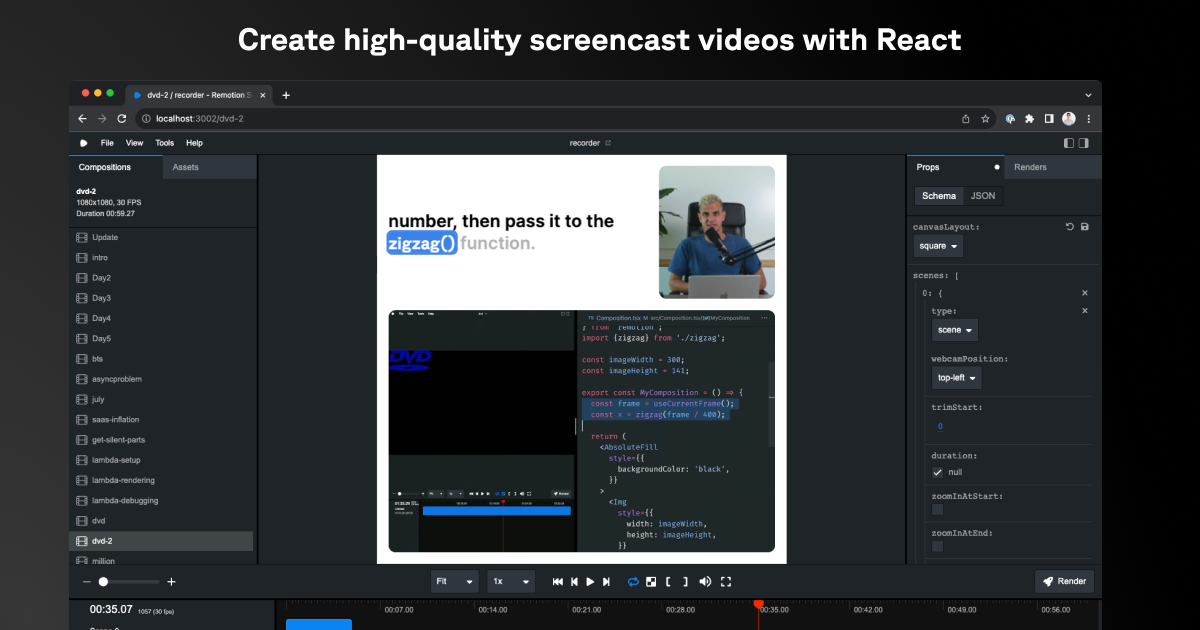The image size is (1200, 630).
Task: Open the intro composition
Action: click(x=161, y=257)
